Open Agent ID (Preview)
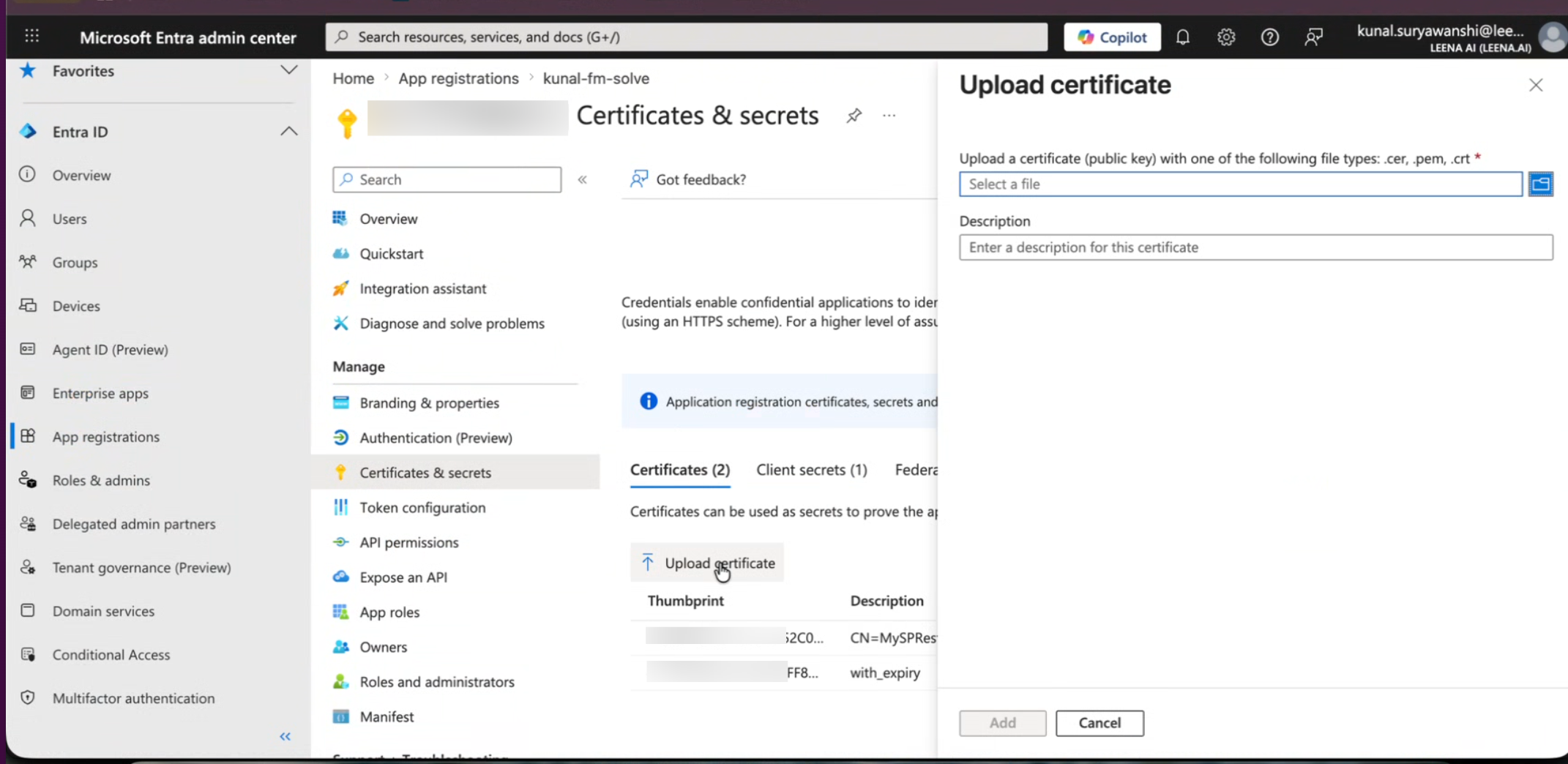Screen dimensions: 1568x764 pyautogui.click(x=110, y=349)
